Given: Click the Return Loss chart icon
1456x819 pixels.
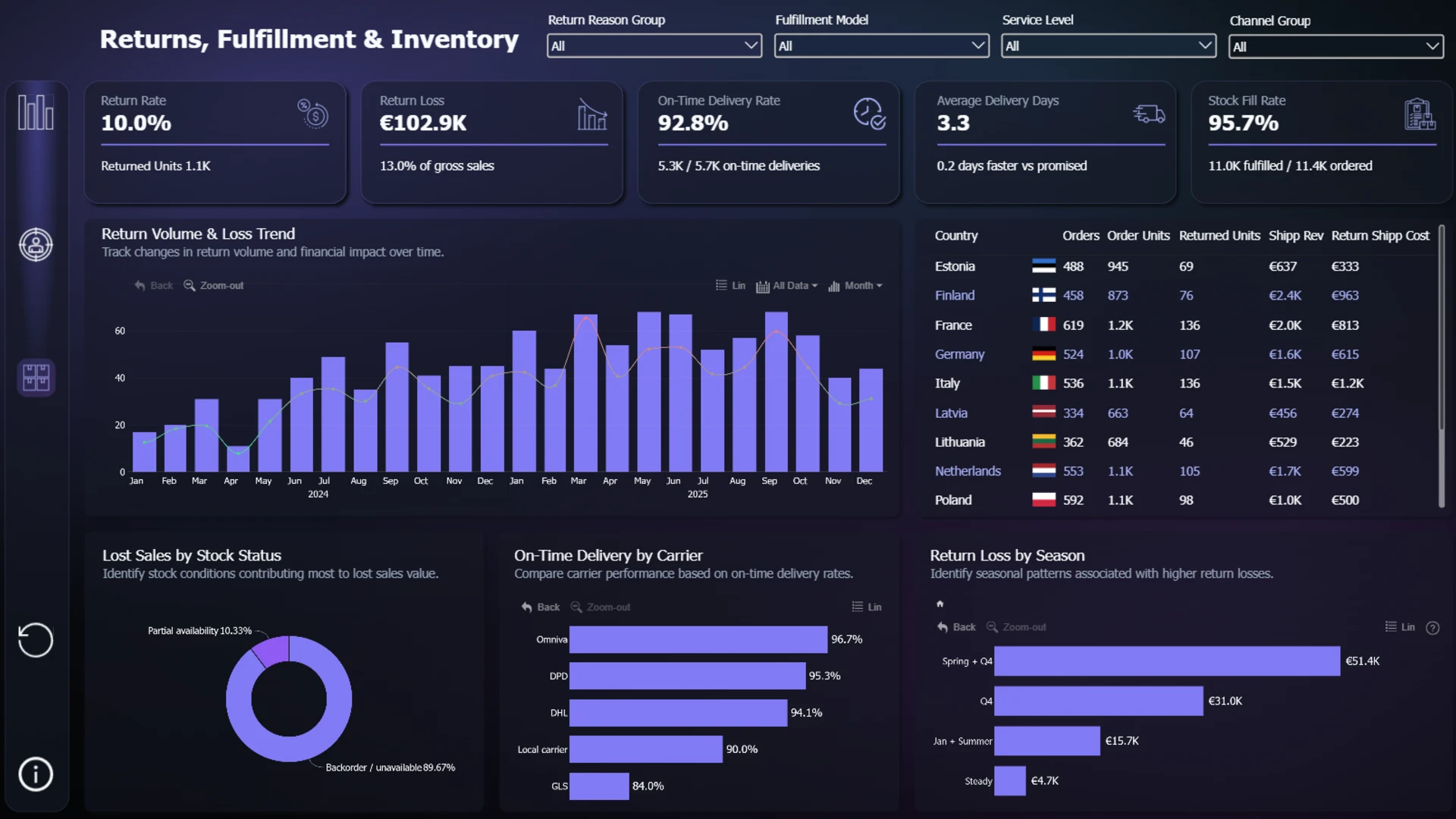Looking at the screenshot, I should pos(592,114).
